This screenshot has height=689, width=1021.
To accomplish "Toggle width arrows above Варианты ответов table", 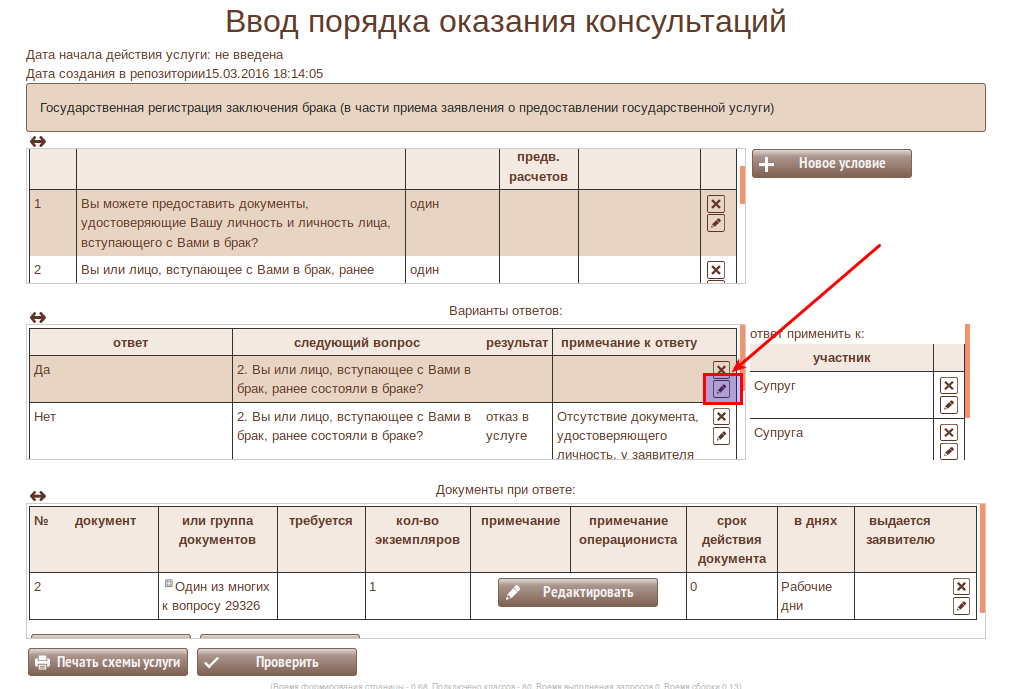I will 38,318.
